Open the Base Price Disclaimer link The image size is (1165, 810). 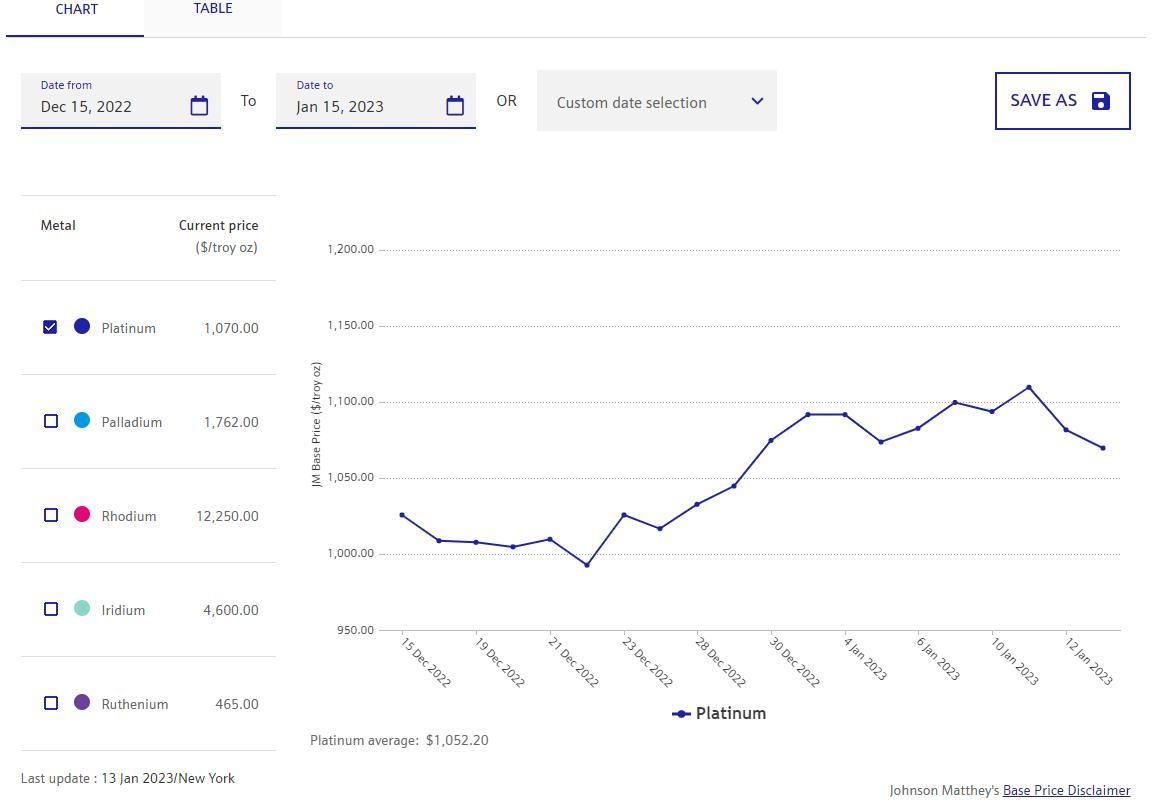(1066, 790)
